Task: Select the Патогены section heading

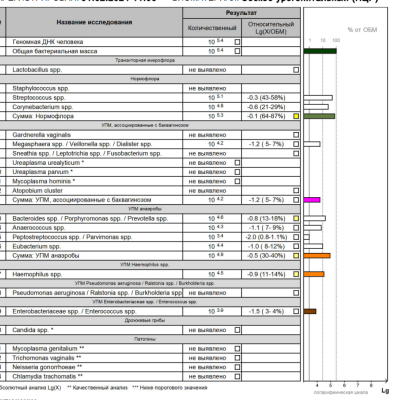Action: coord(145,339)
